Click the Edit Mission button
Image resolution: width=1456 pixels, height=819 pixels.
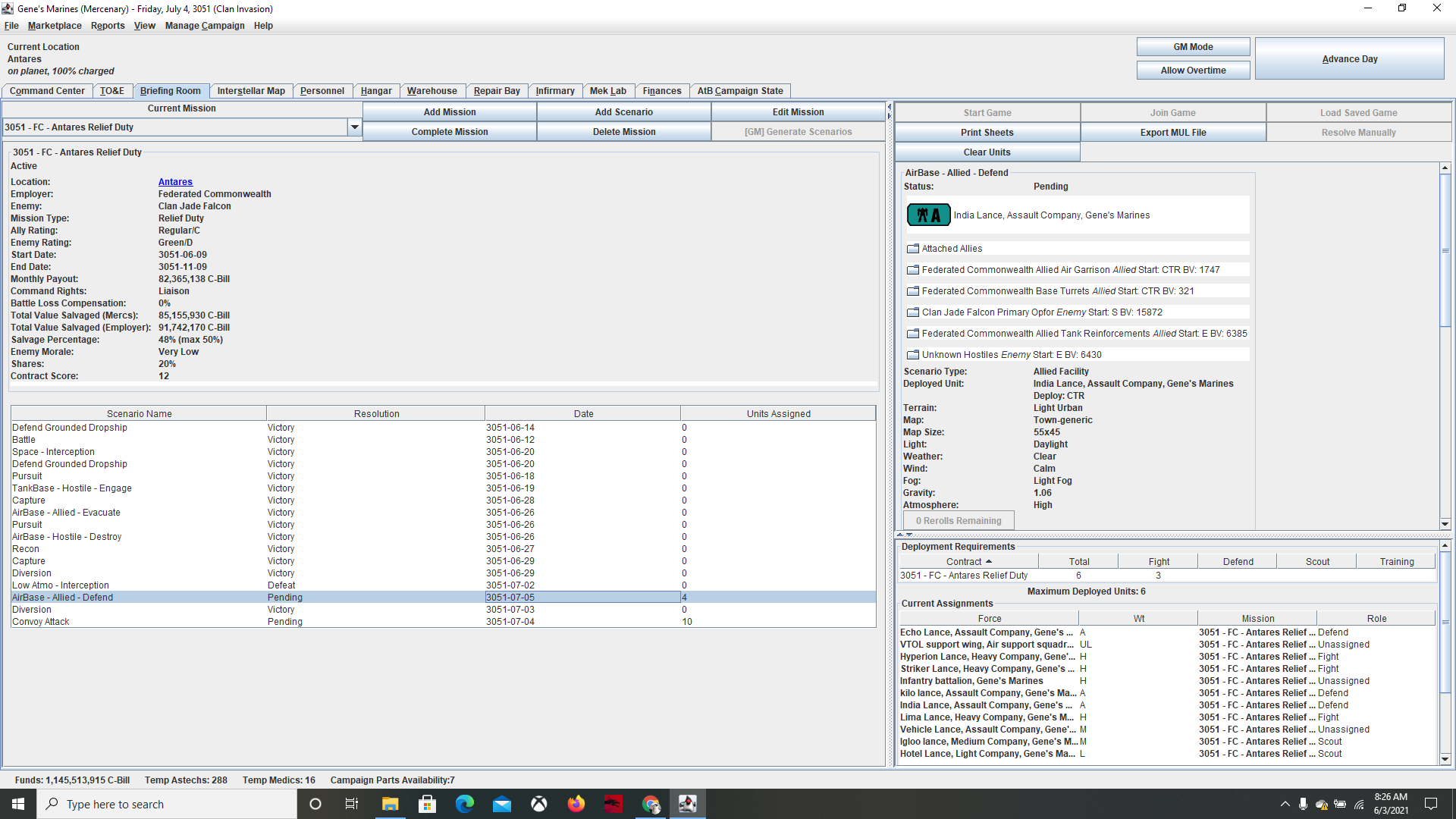pyautogui.click(x=798, y=112)
